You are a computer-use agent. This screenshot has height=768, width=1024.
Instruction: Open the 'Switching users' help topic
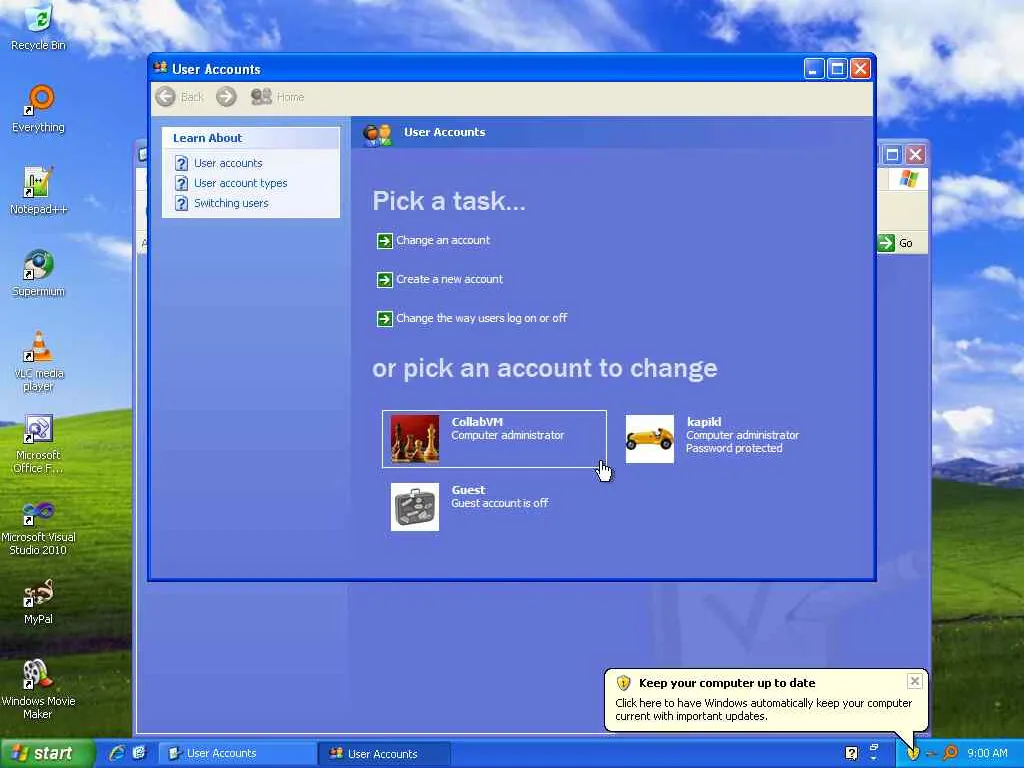click(x=231, y=203)
